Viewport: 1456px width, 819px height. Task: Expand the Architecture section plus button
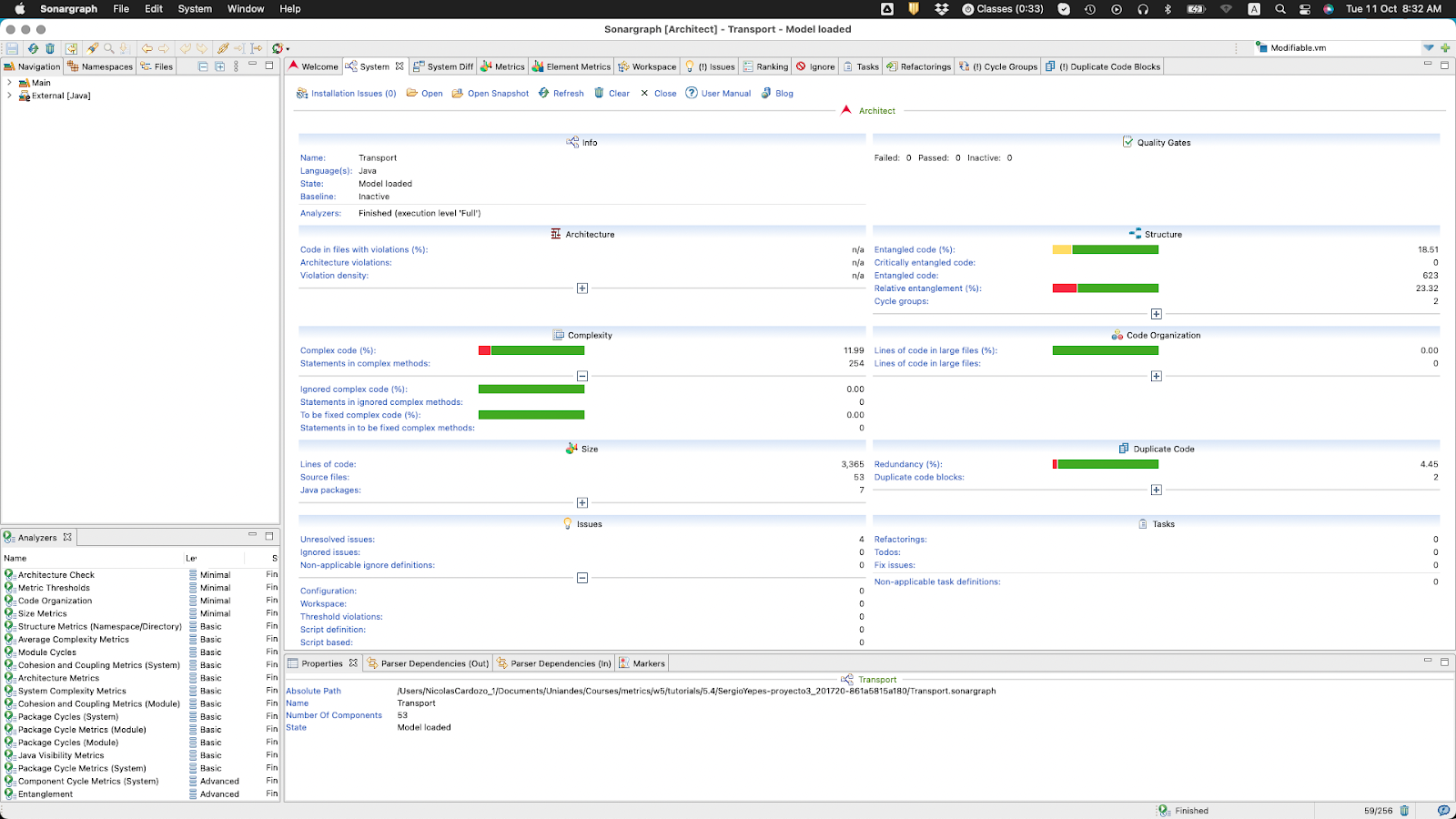click(x=582, y=288)
